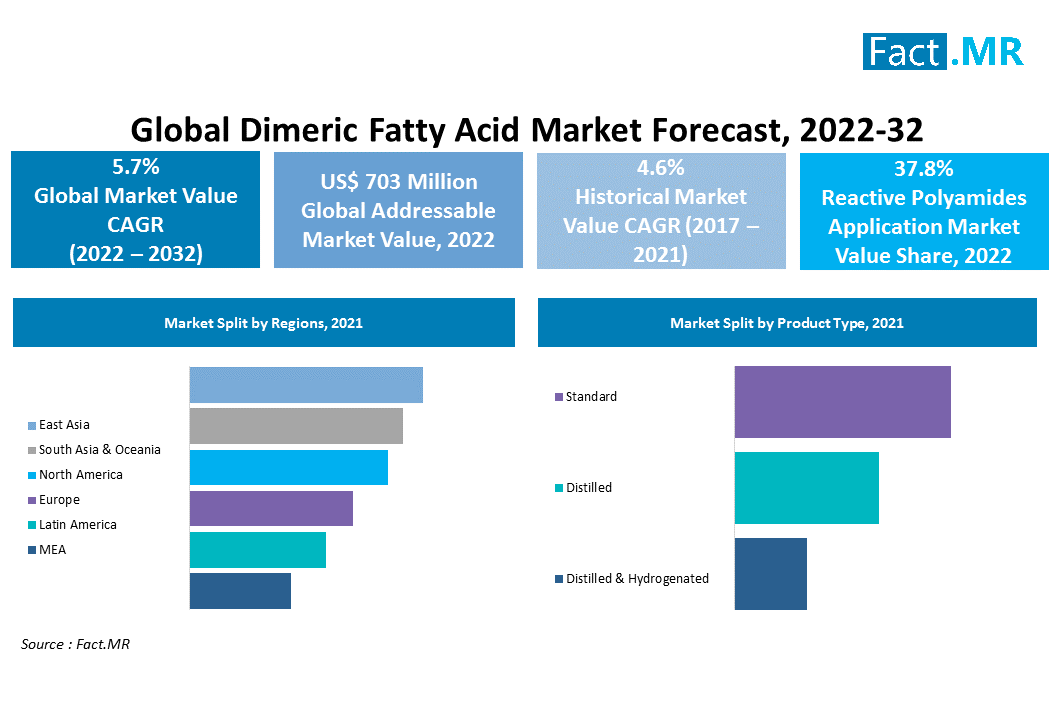The image size is (1056, 720).
Task: Click the light-blue East Asia bar
Action: point(306,385)
